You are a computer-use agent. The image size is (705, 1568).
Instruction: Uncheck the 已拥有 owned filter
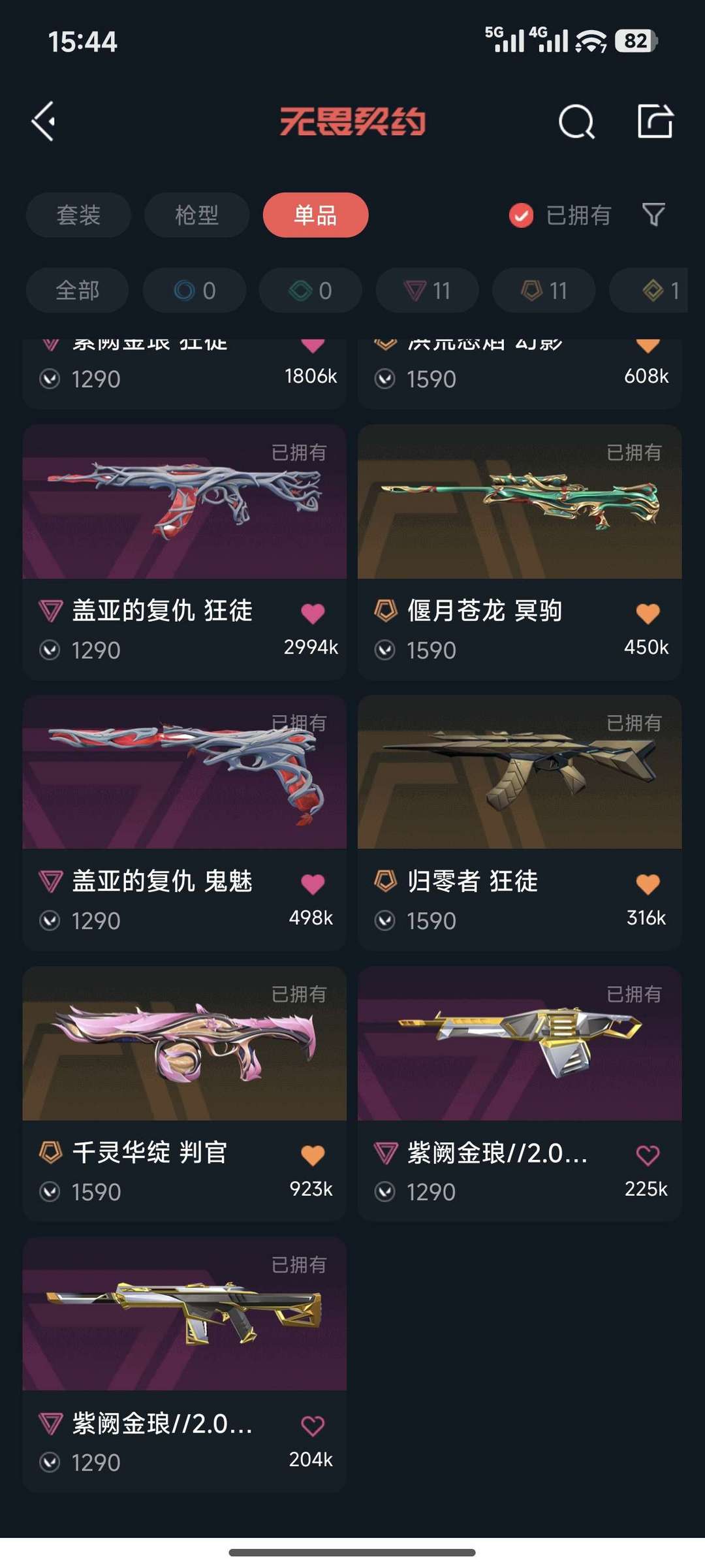(x=560, y=215)
